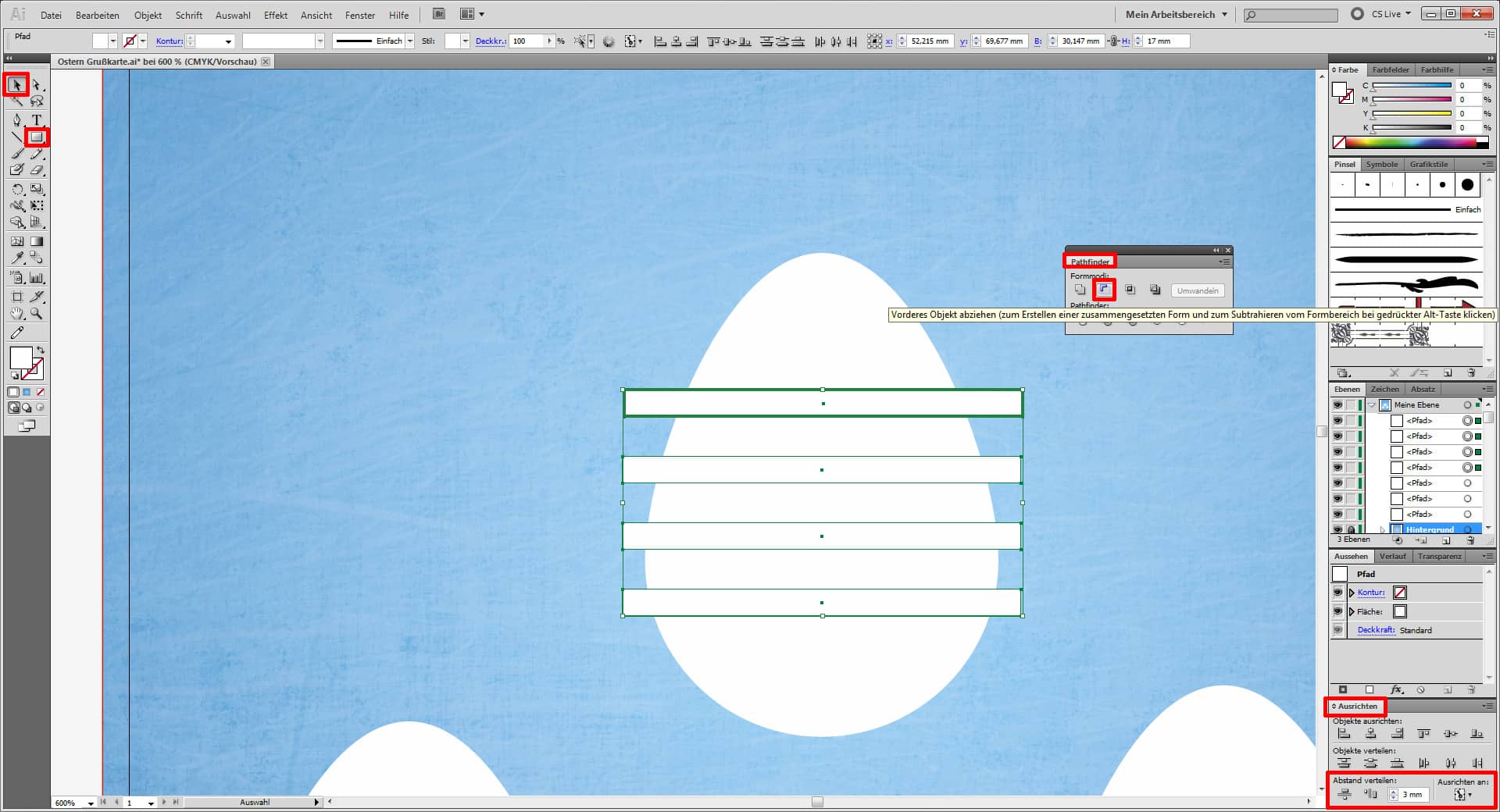This screenshot has height=812, width=1500.
Task: Collapse the Meine Ebene layer tree
Action: (1372, 404)
